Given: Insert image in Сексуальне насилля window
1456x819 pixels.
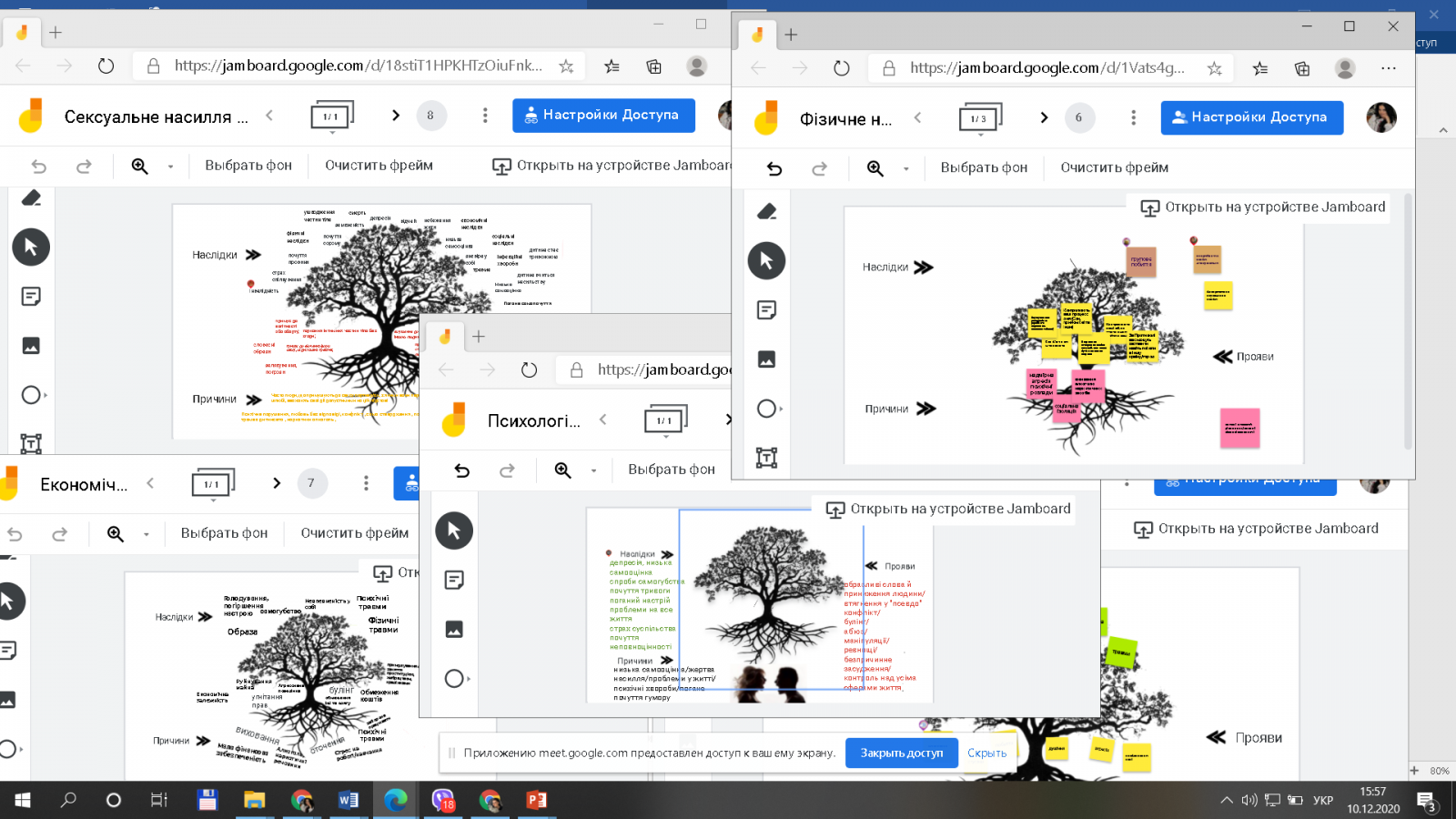Looking at the screenshot, I should tap(31, 346).
